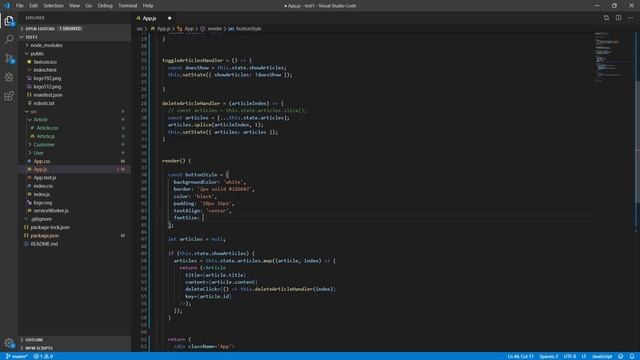Collapse the TEST1 project folder
Screen dimensions: 640x360
pyautogui.click(x=74, y=37)
